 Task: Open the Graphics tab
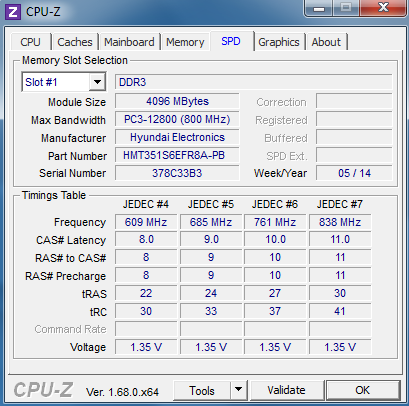[279, 42]
